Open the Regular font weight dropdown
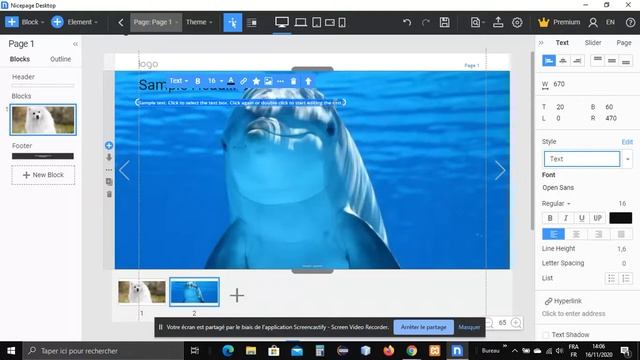Viewport: 640px width, 360px height. click(x=556, y=203)
